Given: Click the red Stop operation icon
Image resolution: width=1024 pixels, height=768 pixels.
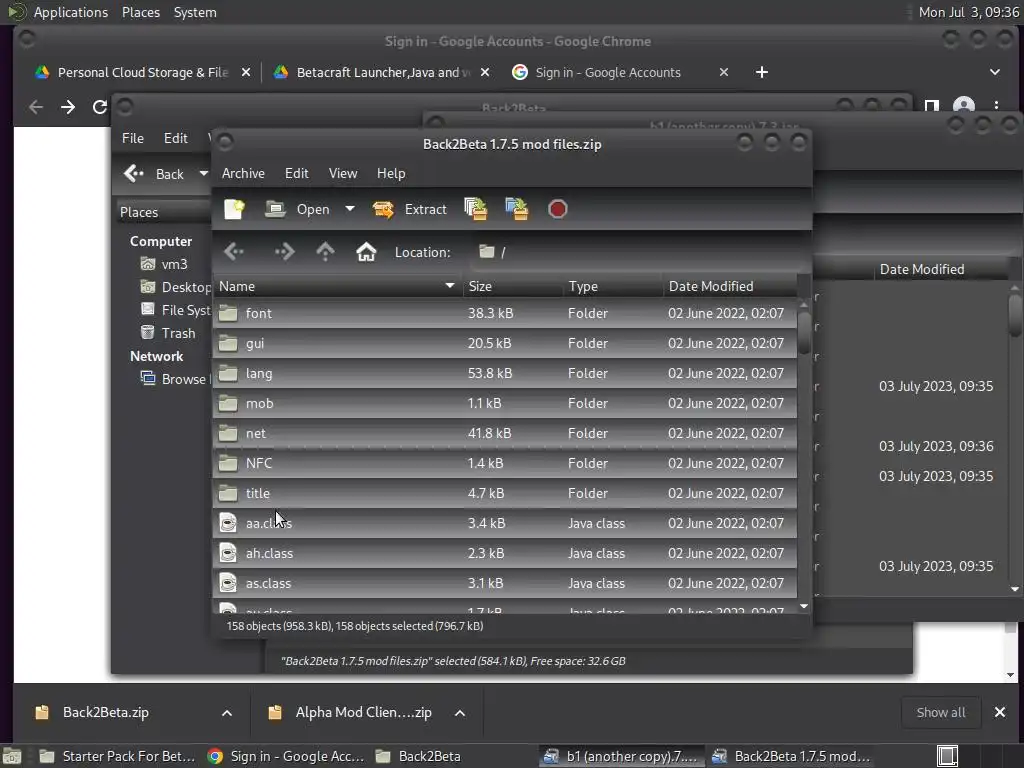Looking at the screenshot, I should [557, 209].
